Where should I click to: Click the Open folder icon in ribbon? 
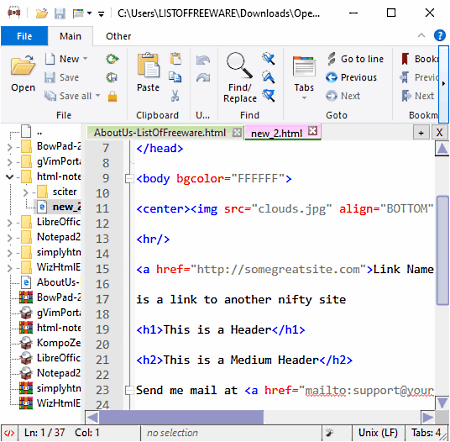(x=23, y=65)
